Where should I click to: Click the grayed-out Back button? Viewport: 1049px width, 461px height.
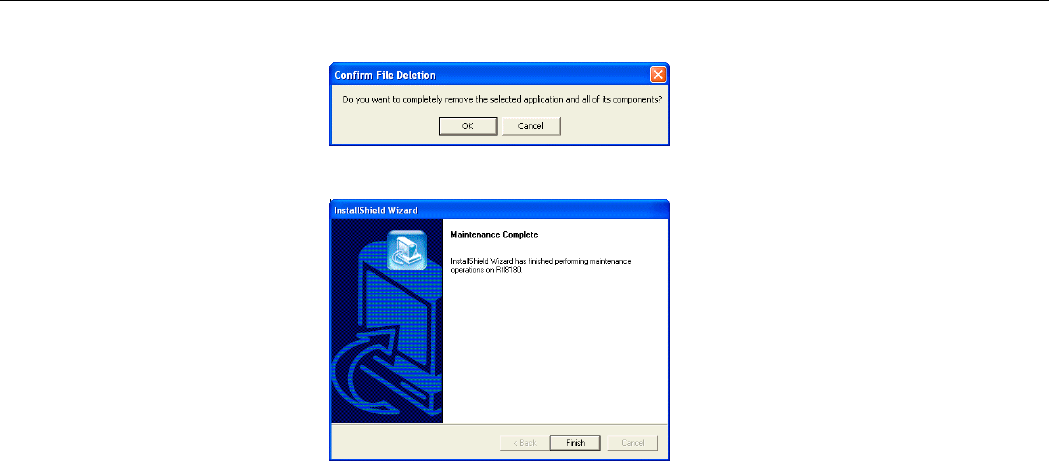point(522,443)
